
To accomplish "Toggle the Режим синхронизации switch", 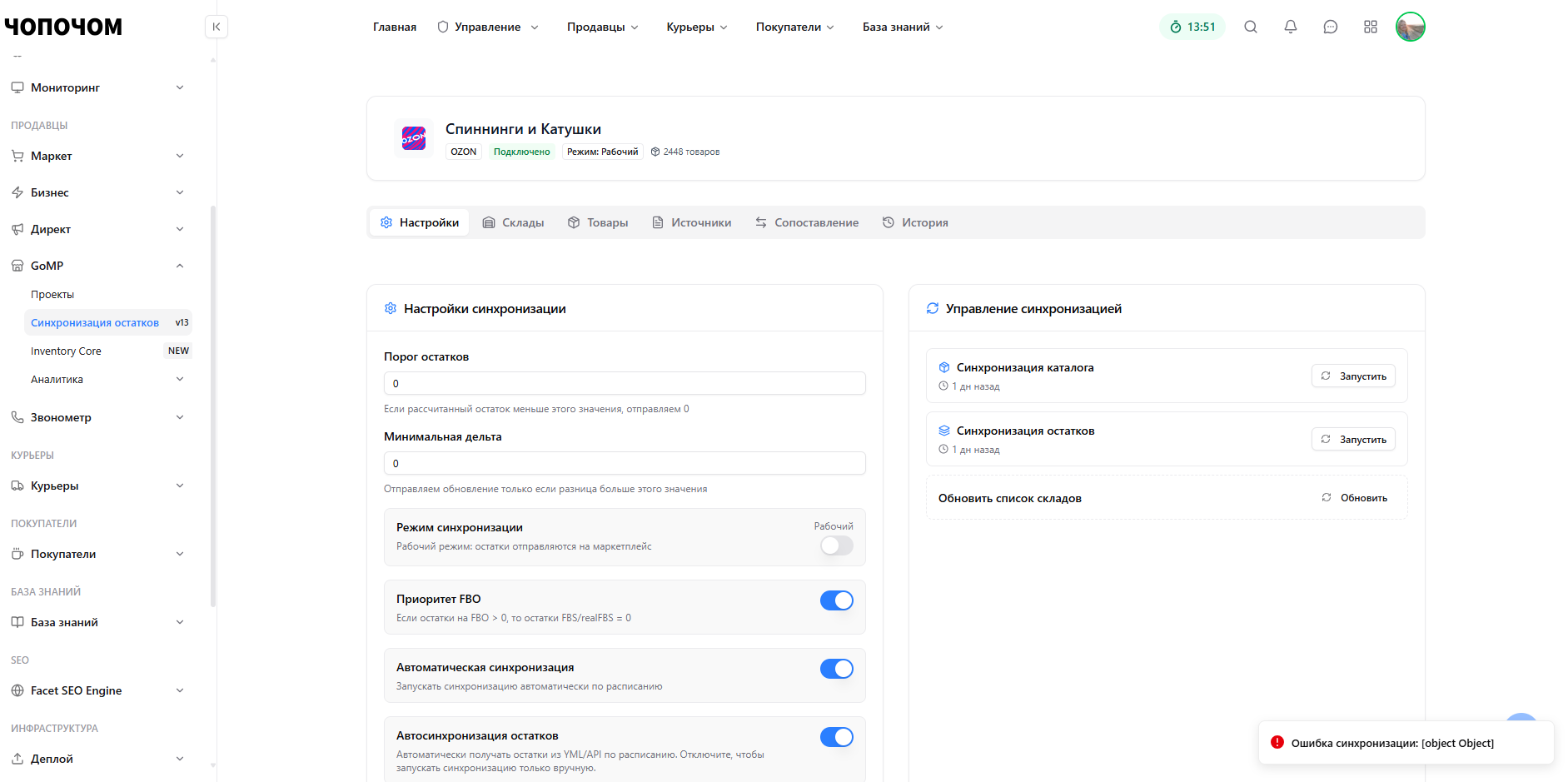I will [837, 545].
